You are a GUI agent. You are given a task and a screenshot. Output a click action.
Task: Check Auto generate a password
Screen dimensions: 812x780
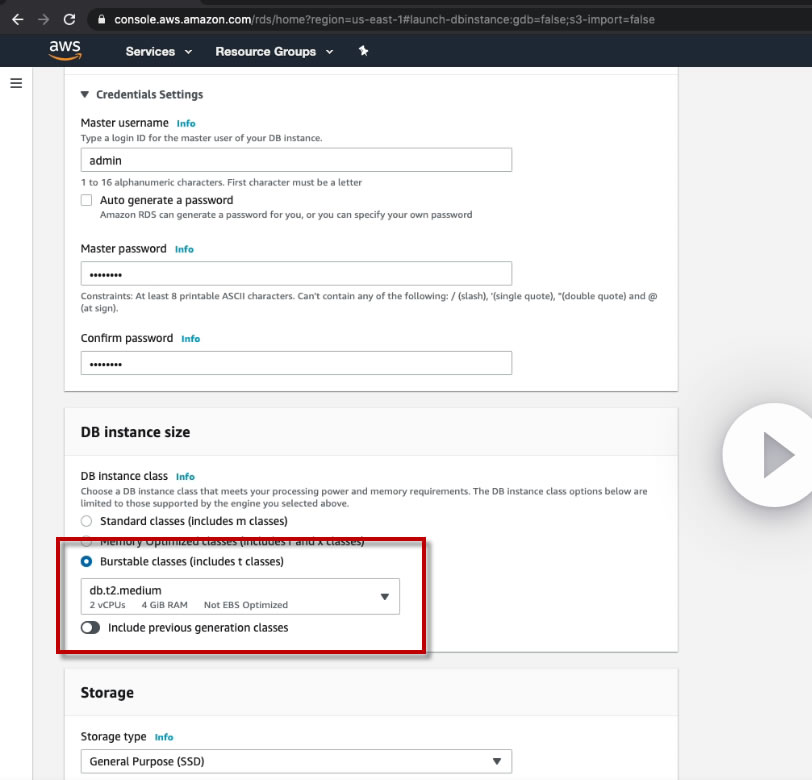86,200
